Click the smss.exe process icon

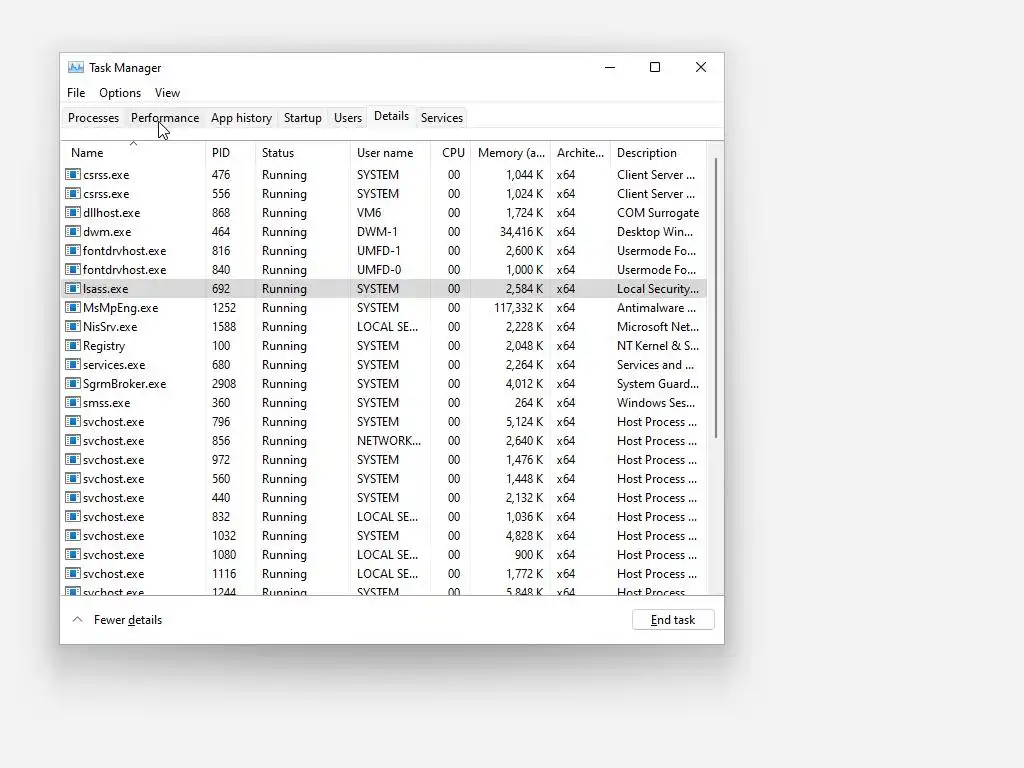pyautogui.click(x=72, y=402)
